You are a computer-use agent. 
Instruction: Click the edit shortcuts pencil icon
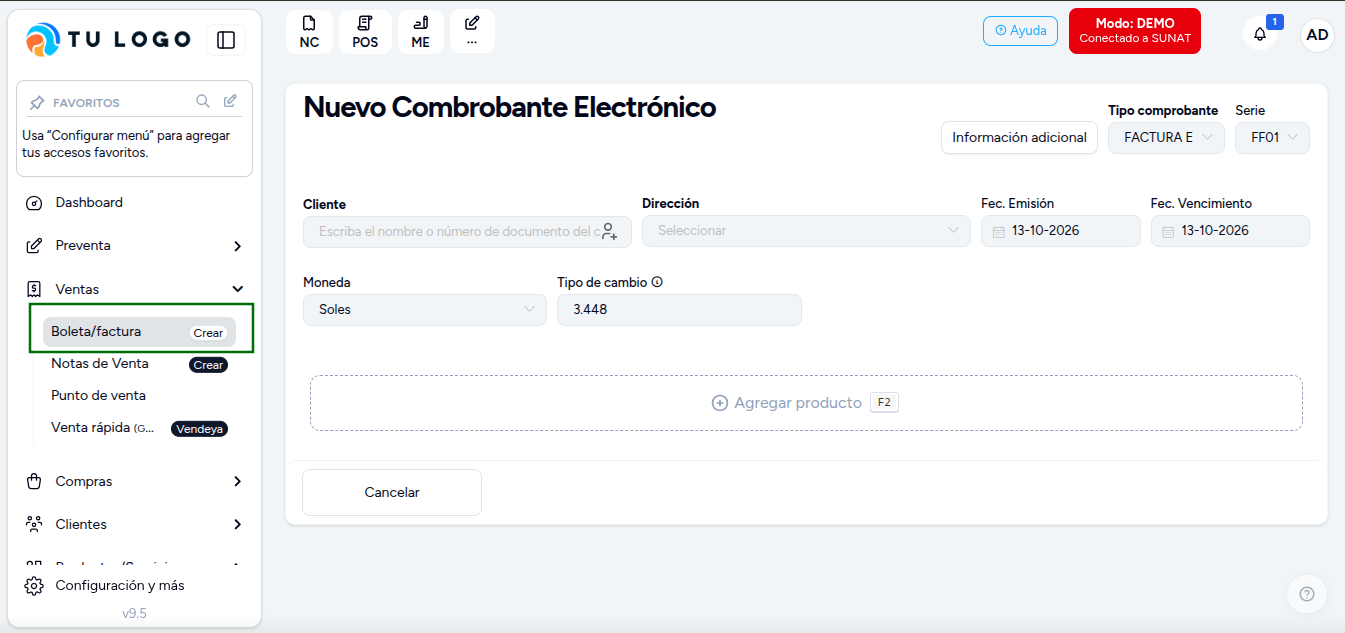pyautogui.click(x=472, y=32)
